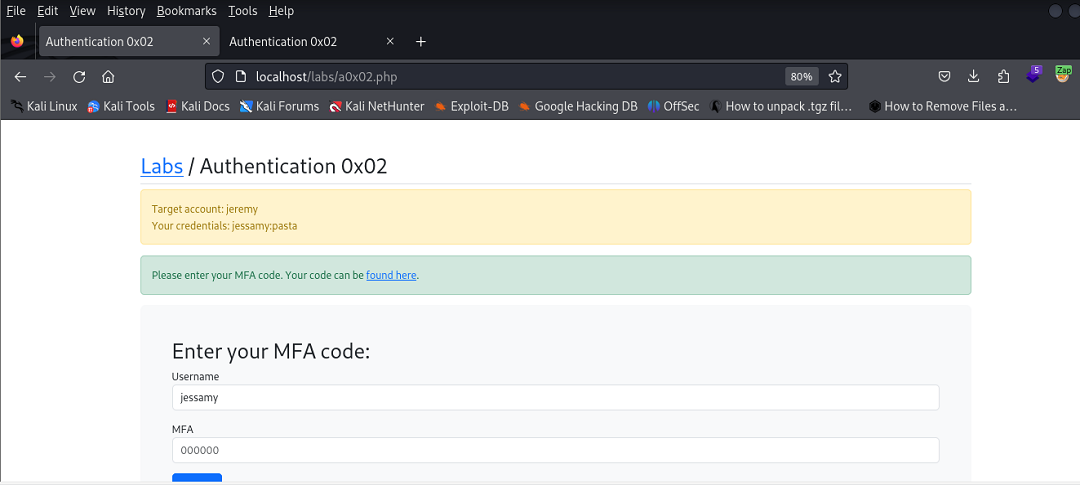Viewport: 1080px width, 485px height.
Task: Open the Help menu
Action: 281,11
